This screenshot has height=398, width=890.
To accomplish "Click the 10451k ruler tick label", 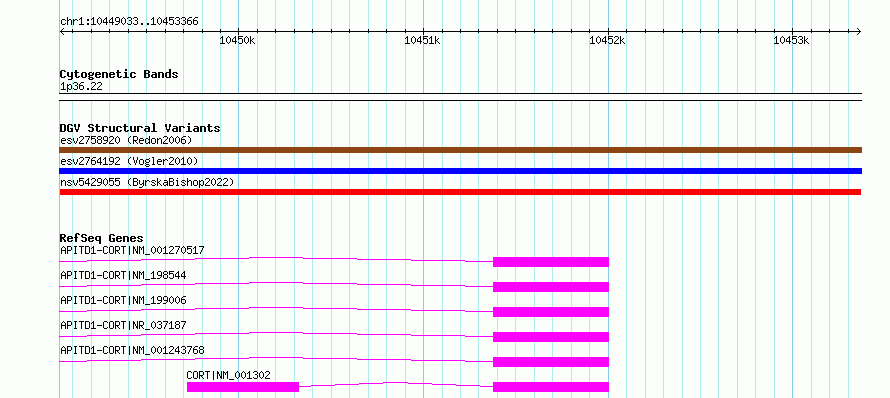I will 422,40.
